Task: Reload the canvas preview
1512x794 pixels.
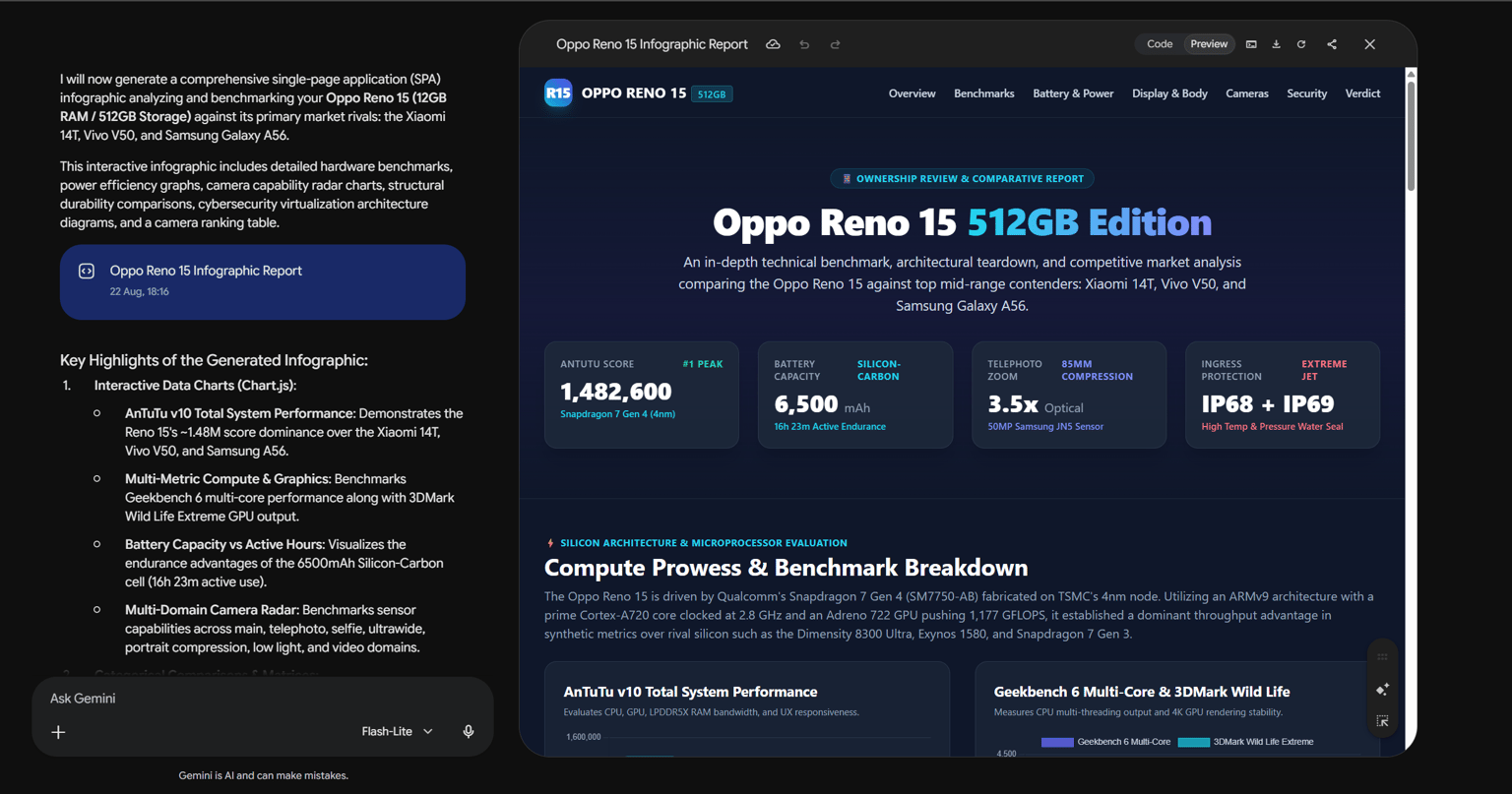Action: pos(1301,44)
